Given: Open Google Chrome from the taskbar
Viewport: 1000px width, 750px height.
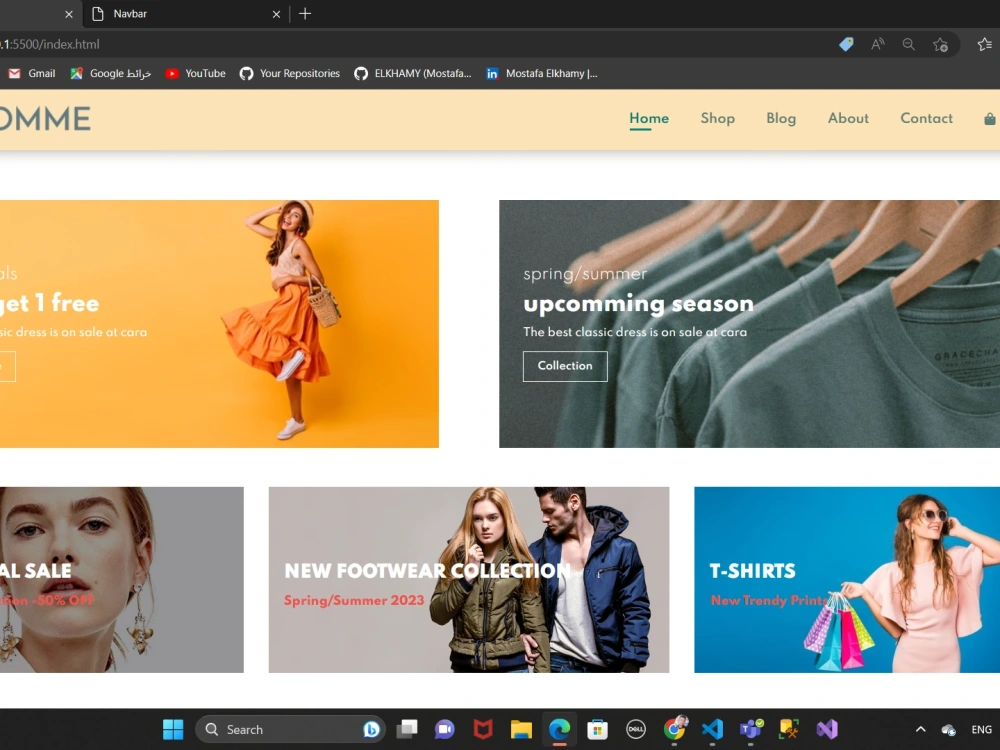Looking at the screenshot, I should (x=674, y=729).
